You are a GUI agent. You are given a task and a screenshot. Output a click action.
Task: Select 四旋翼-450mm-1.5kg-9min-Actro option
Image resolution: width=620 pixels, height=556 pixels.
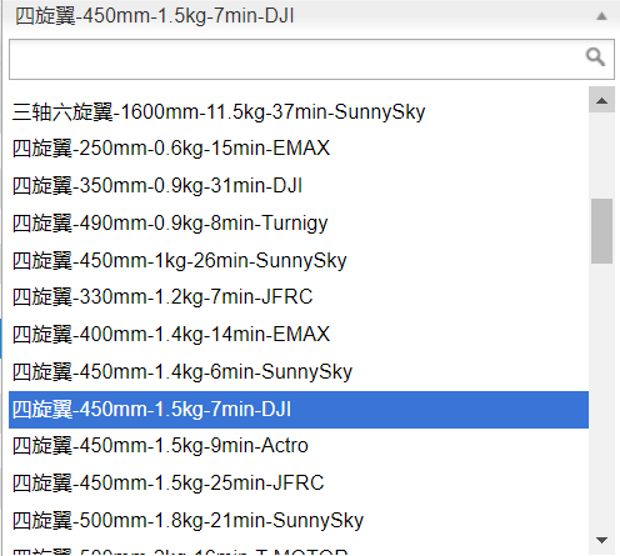point(299,446)
